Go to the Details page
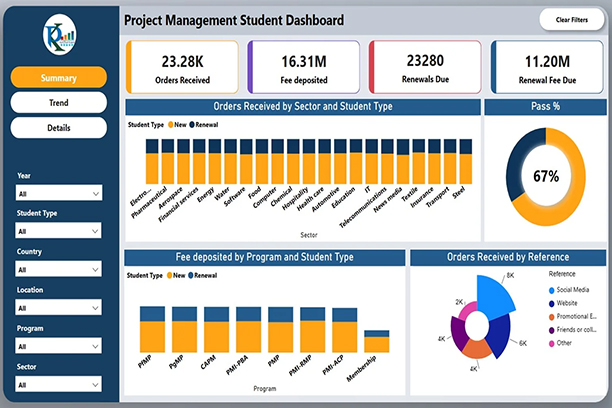This screenshot has width=612, height=408. 59,127
